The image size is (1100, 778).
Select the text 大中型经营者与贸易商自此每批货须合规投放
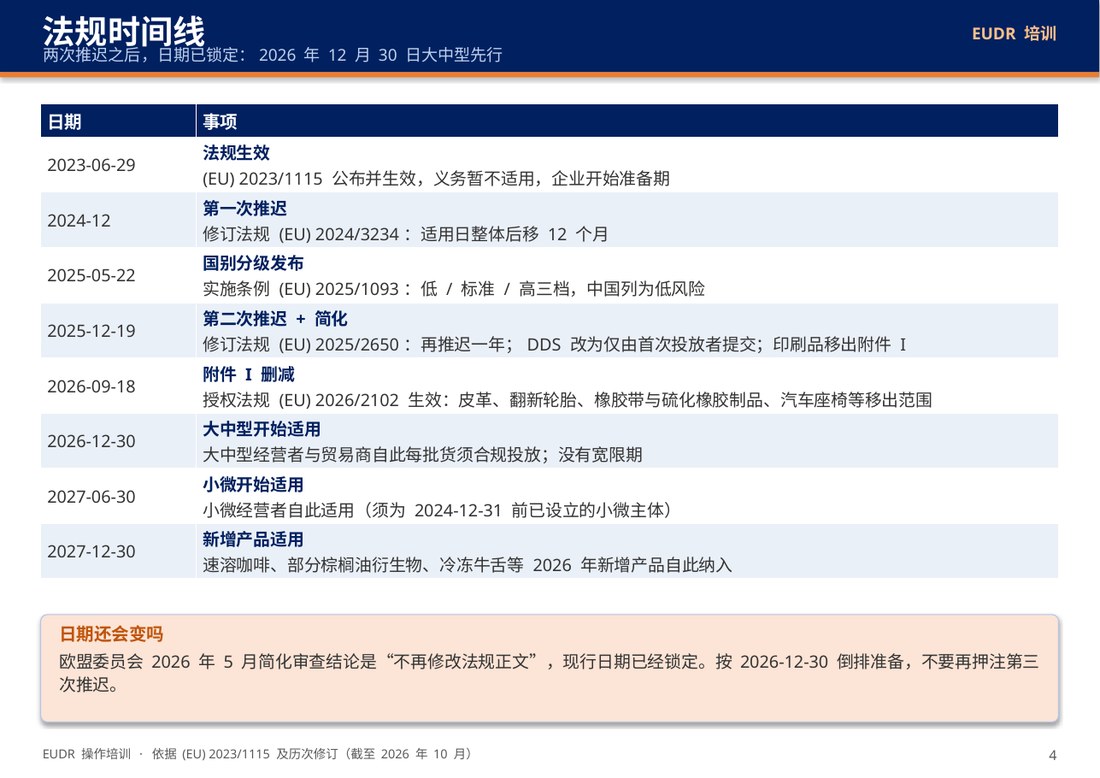tap(371, 455)
